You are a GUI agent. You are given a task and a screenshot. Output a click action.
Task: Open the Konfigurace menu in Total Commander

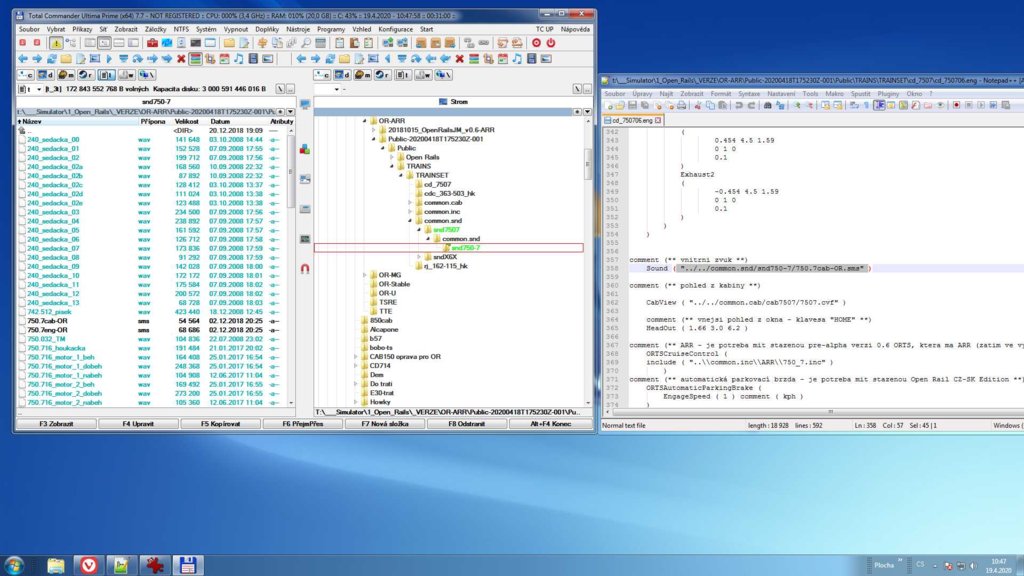[396, 30]
